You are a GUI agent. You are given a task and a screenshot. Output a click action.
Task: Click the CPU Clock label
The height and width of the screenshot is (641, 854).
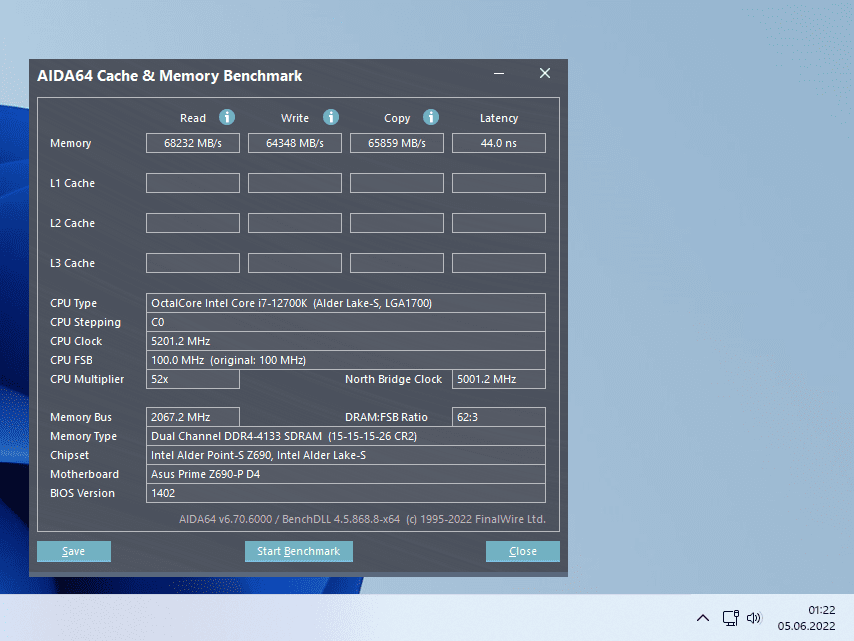pos(76,341)
